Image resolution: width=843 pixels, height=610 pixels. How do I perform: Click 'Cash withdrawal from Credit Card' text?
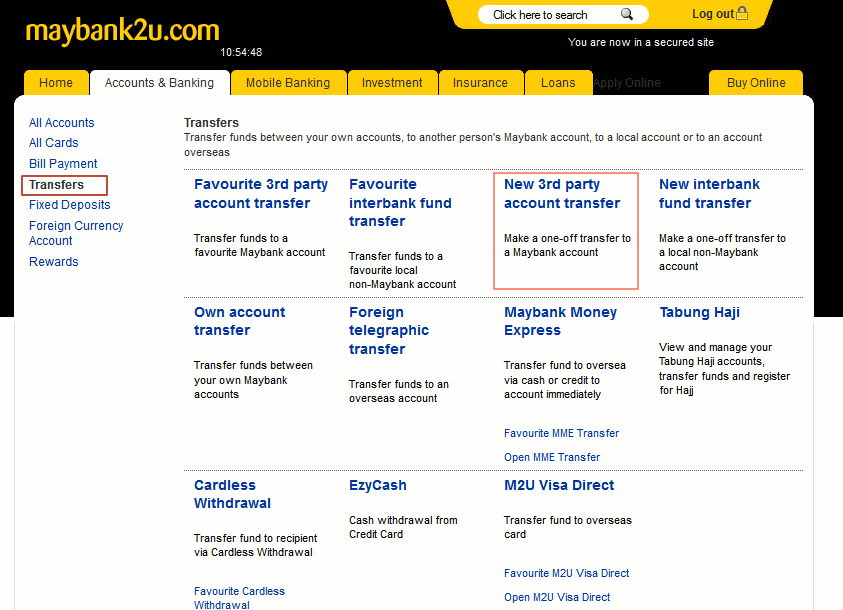403,527
